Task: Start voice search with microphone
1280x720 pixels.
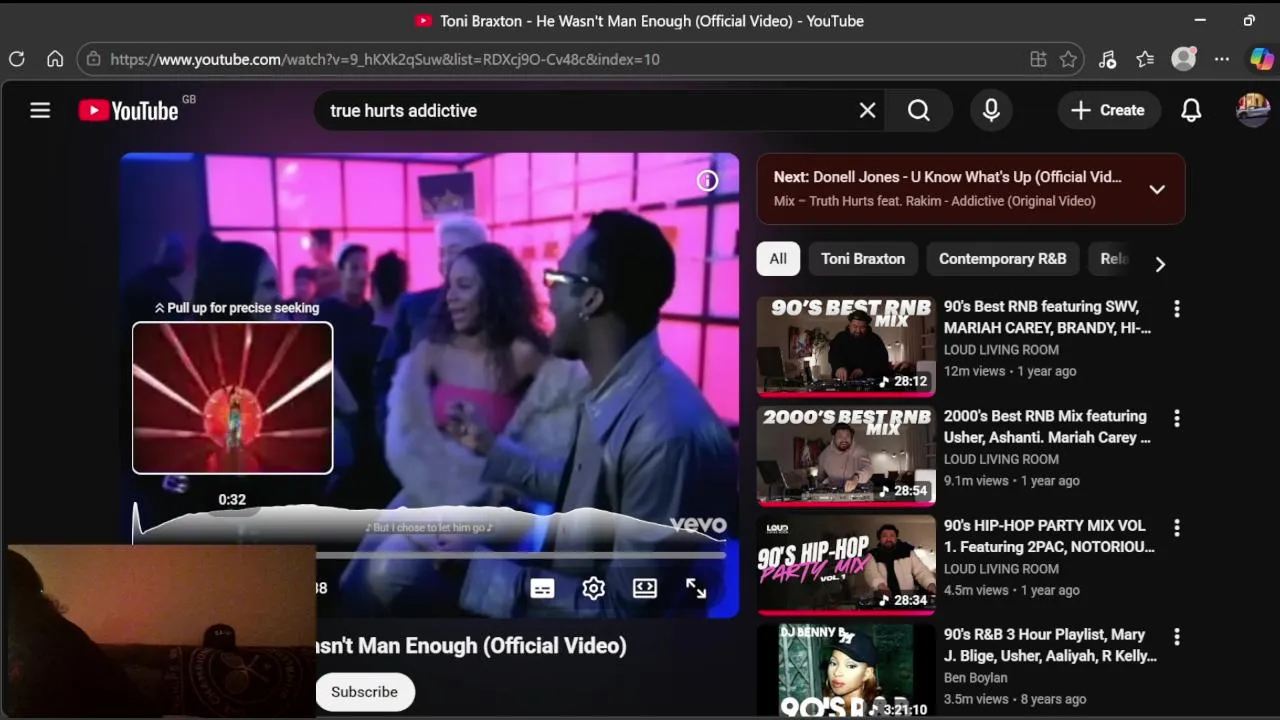Action: click(991, 111)
